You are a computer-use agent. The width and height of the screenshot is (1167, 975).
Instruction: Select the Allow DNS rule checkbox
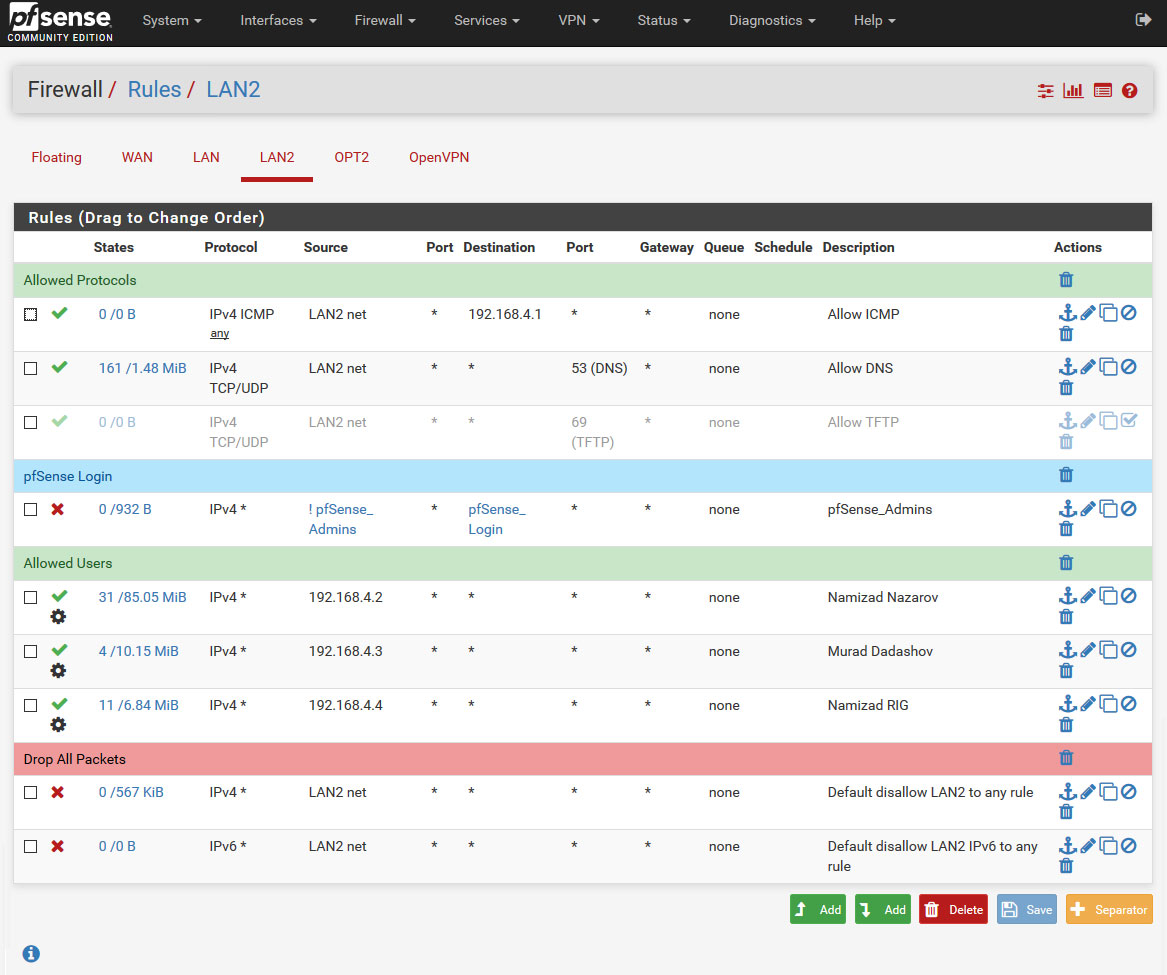tap(31, 368)
